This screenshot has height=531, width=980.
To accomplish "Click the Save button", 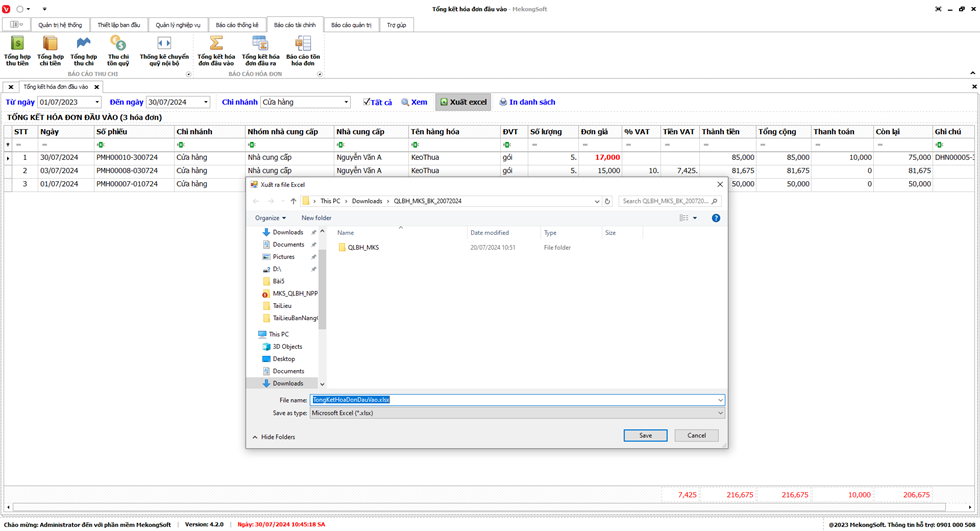I will click(x=645, y=435).
